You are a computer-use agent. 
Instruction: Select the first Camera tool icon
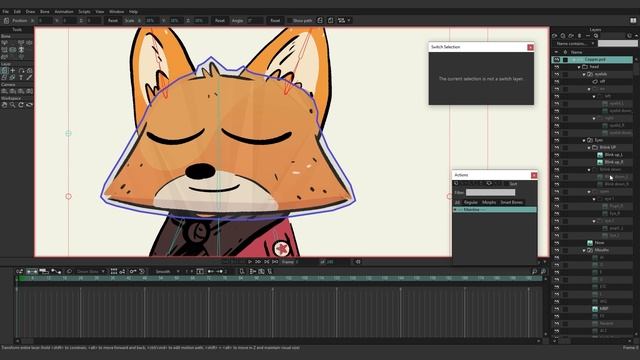4,91
